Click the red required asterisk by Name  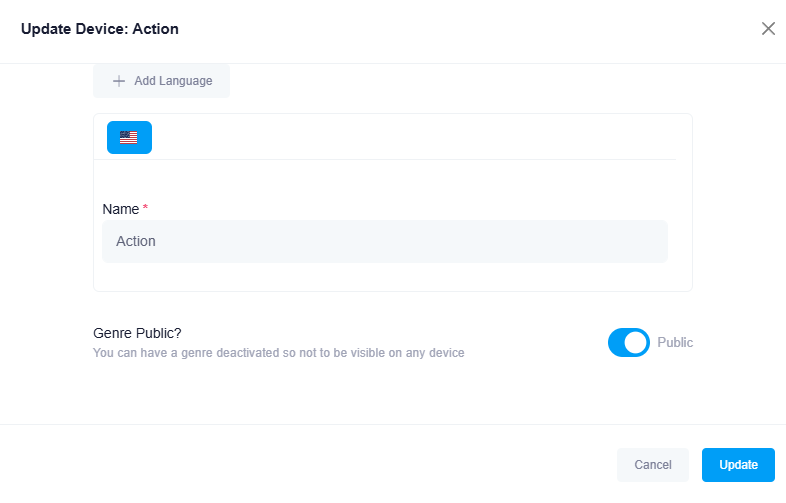(146, 208)
